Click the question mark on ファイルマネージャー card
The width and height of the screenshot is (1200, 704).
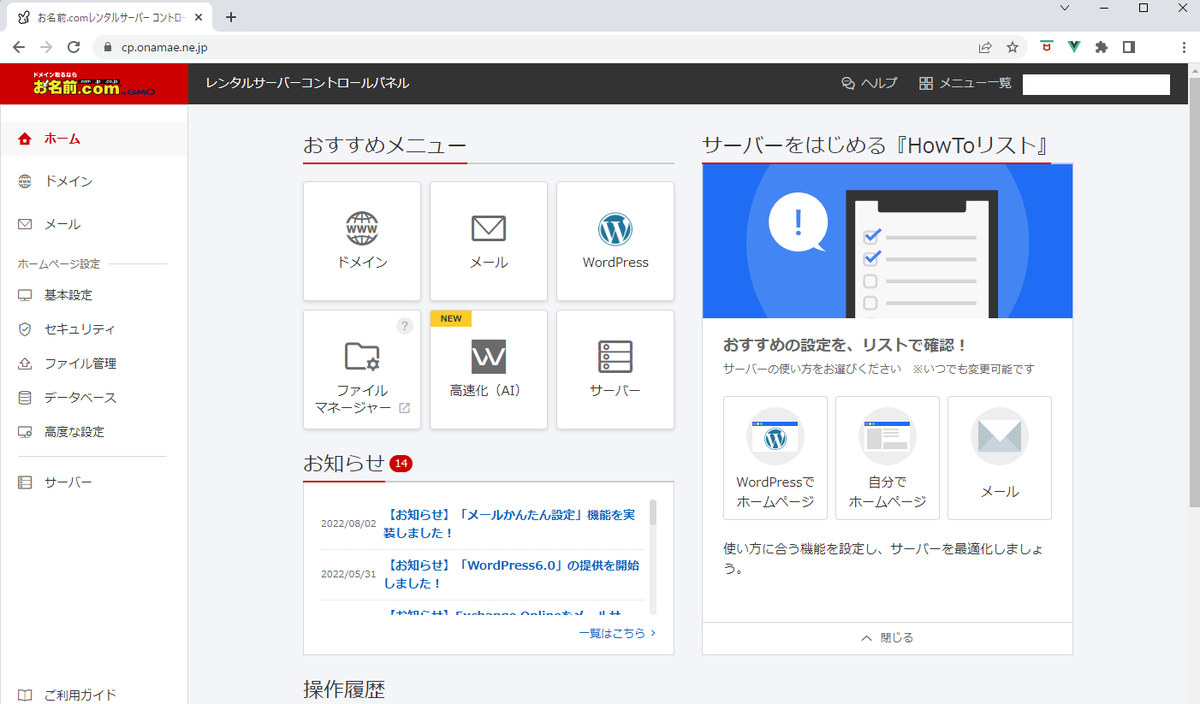[404, 326]
